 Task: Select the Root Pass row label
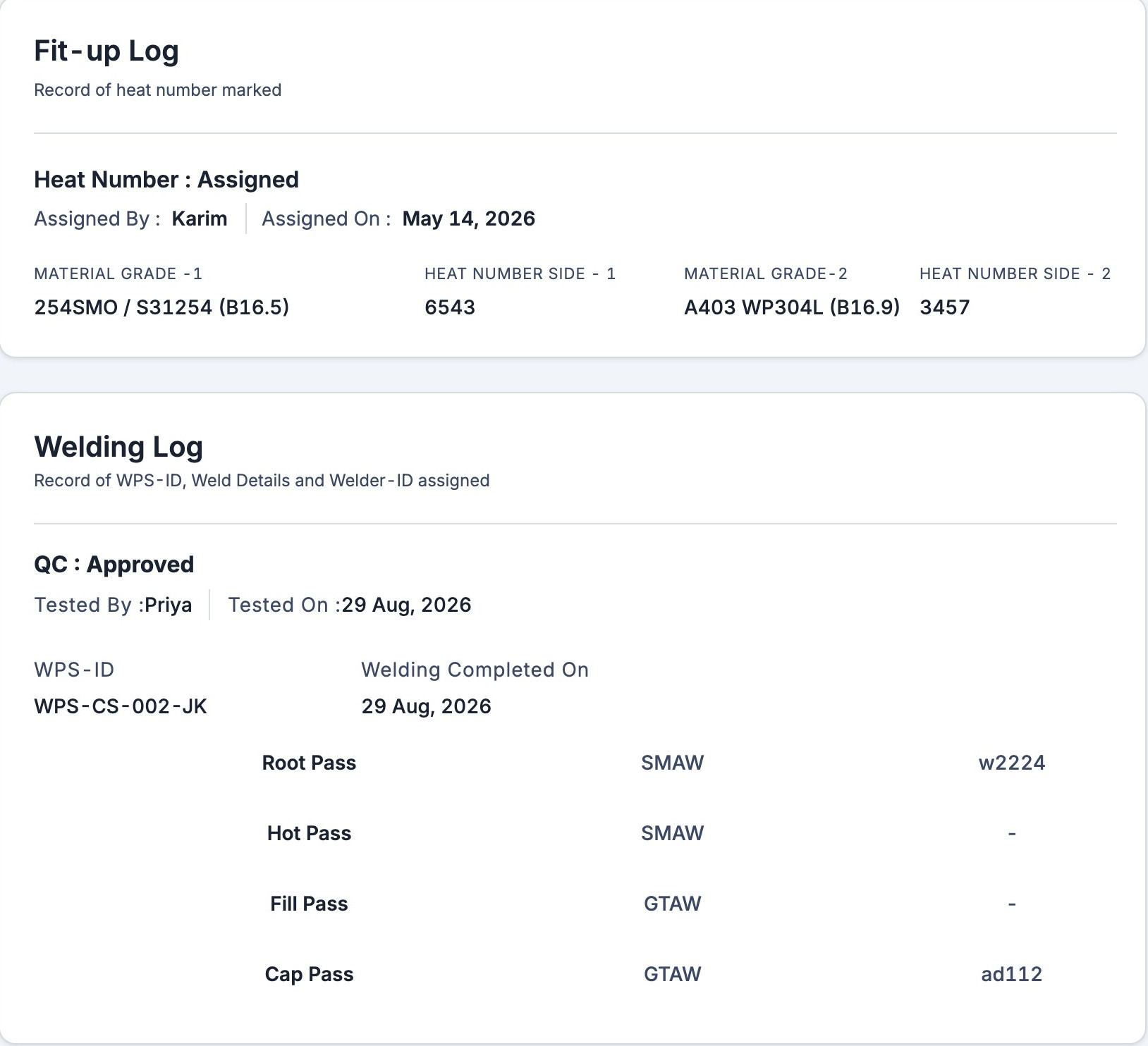(309, 763)
